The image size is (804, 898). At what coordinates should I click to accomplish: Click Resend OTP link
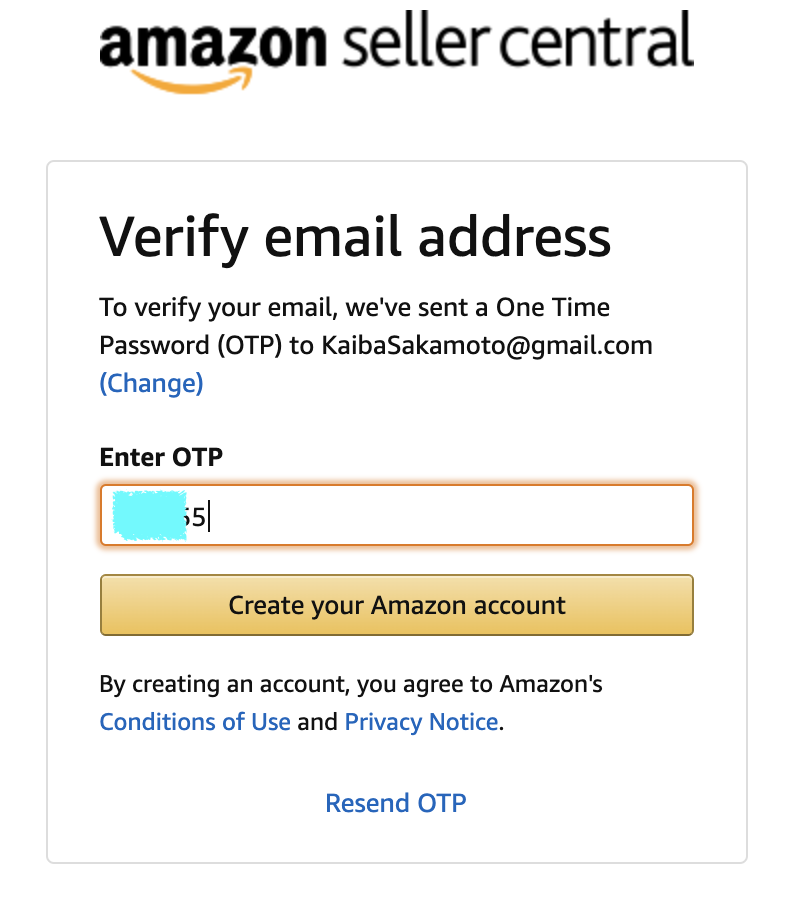point(396,803)
